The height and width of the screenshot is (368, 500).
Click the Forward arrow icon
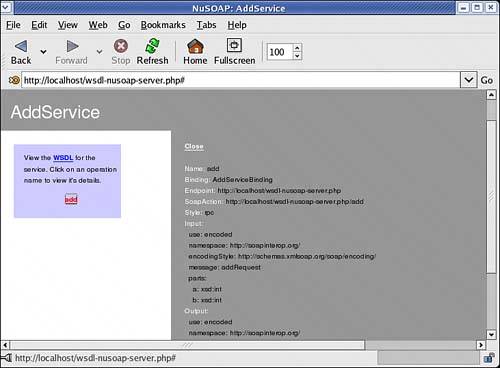point(72,46)
